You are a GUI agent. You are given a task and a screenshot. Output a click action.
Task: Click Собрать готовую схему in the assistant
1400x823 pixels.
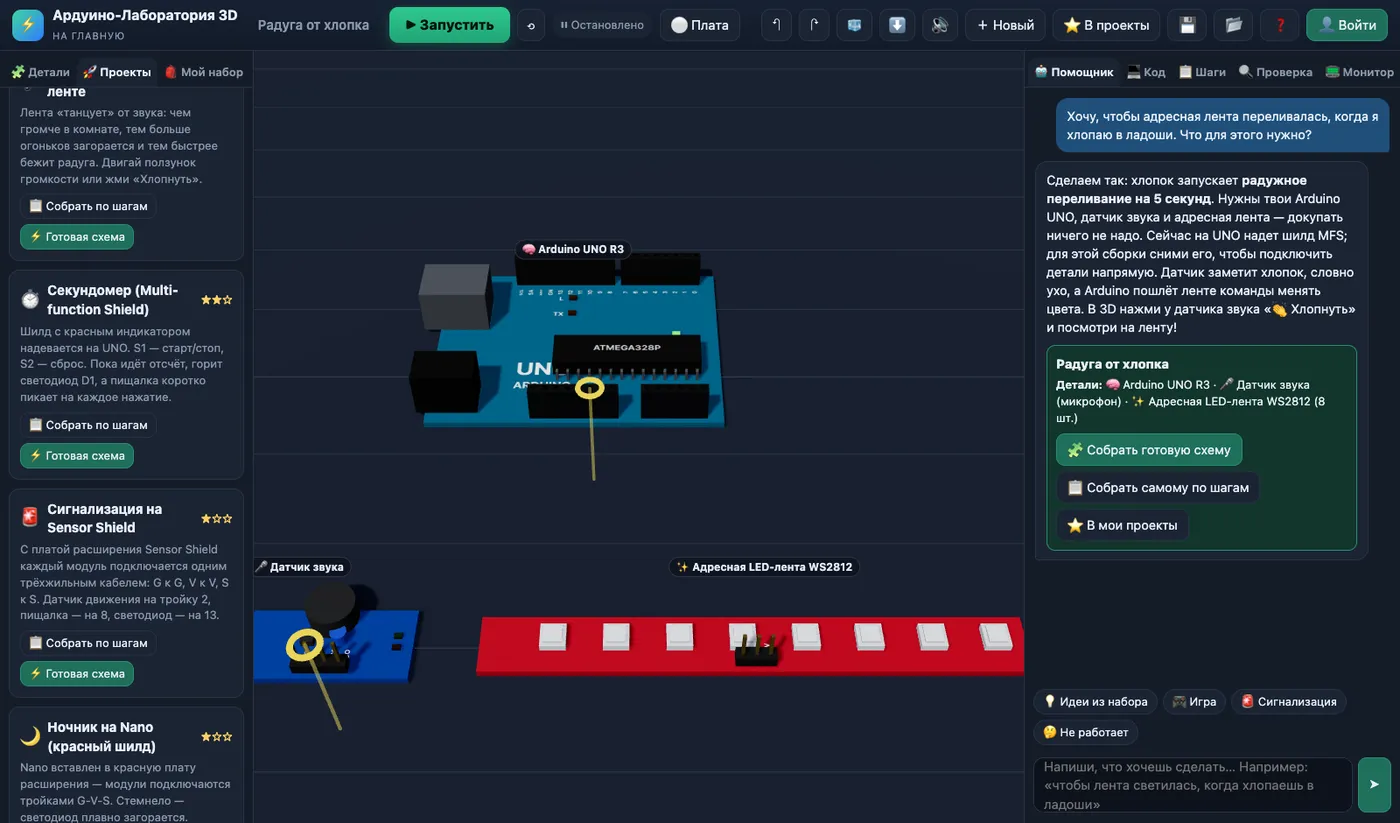pyautogui.click(x=1149, y=450)
